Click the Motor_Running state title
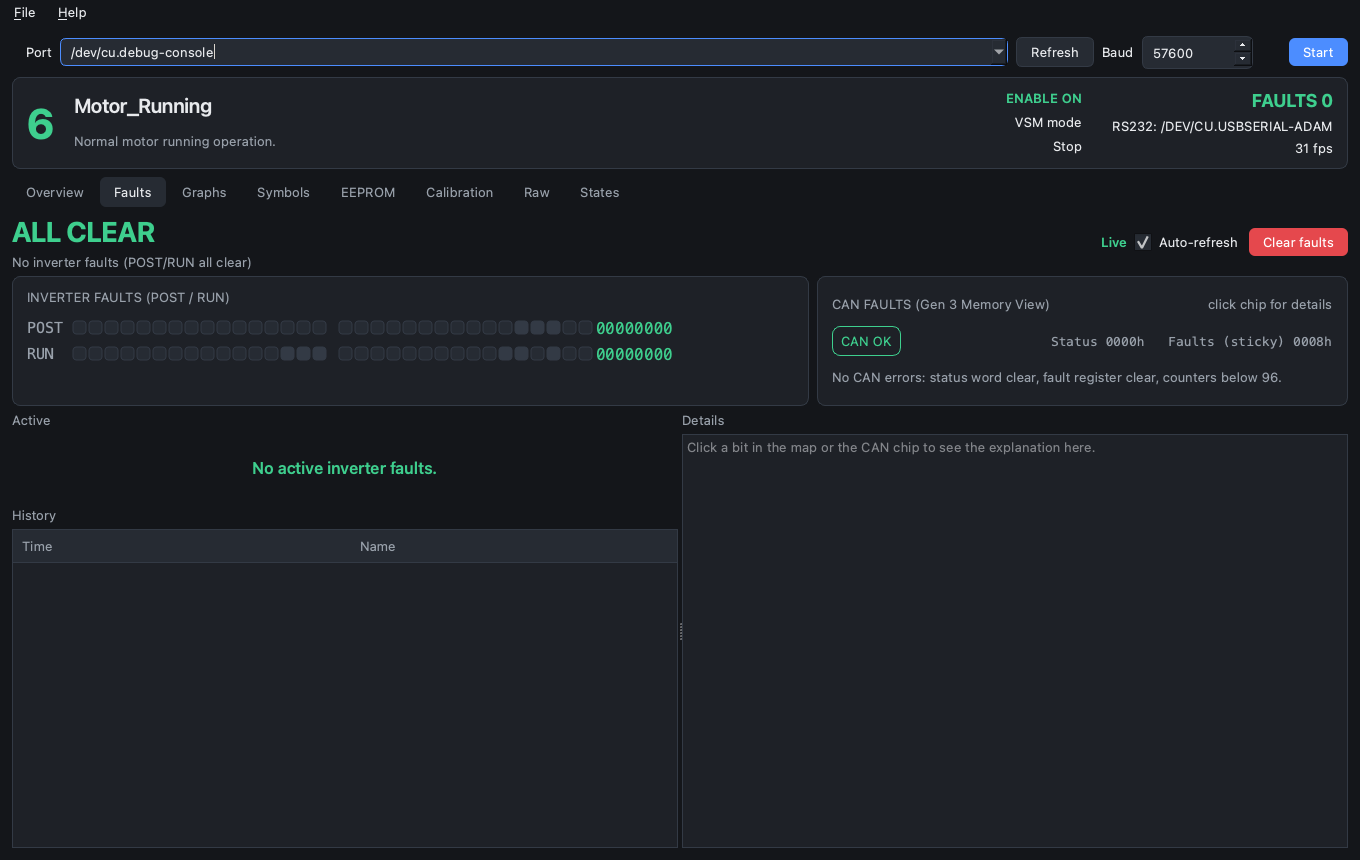This screenshot has height=860, width=1360. 143,106
